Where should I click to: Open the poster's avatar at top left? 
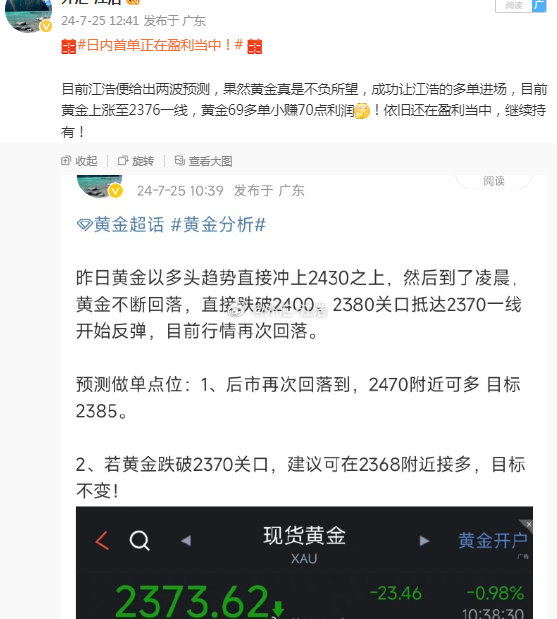coord(28,14)
